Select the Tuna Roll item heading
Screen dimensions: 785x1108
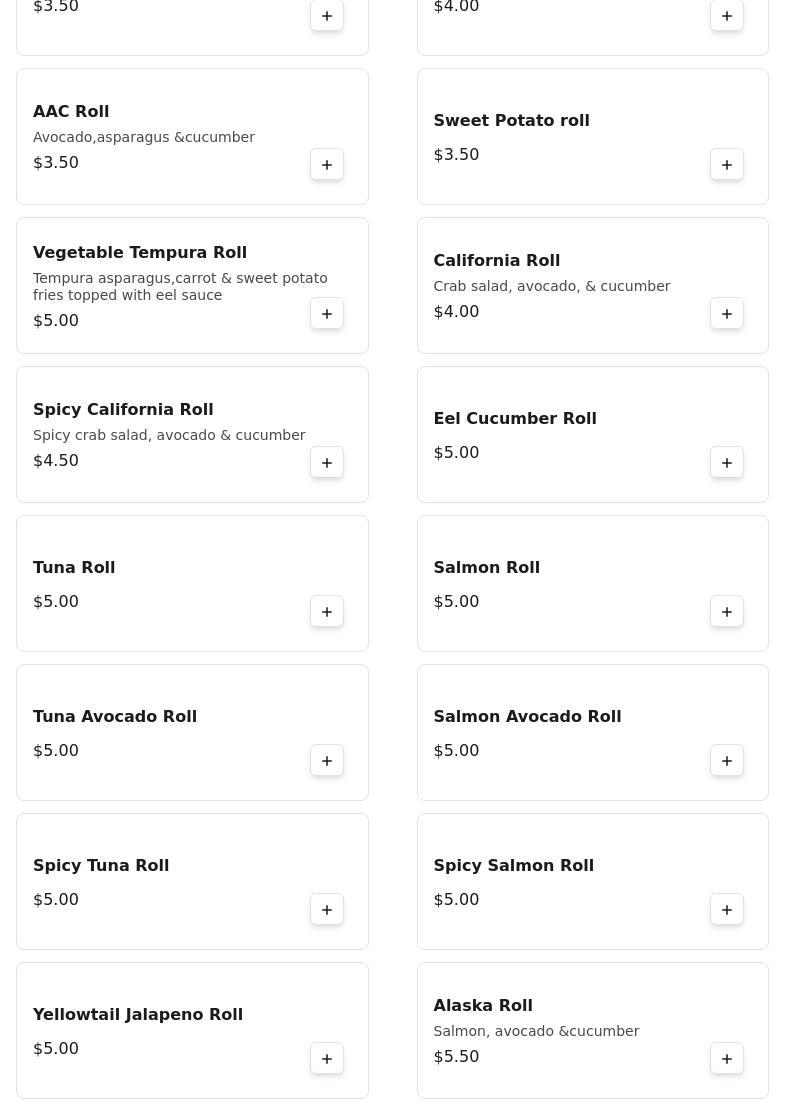click(x=74, y=568)
